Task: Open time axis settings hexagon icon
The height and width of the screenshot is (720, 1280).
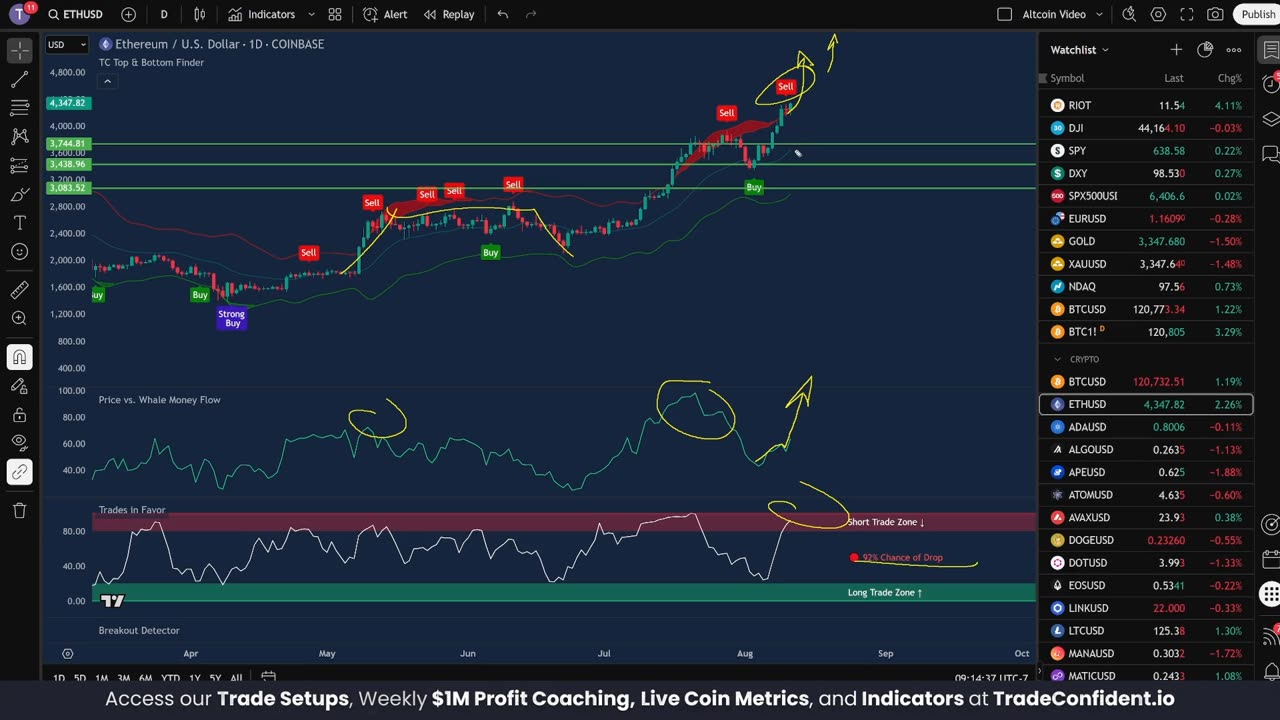Action: point(67,654)
